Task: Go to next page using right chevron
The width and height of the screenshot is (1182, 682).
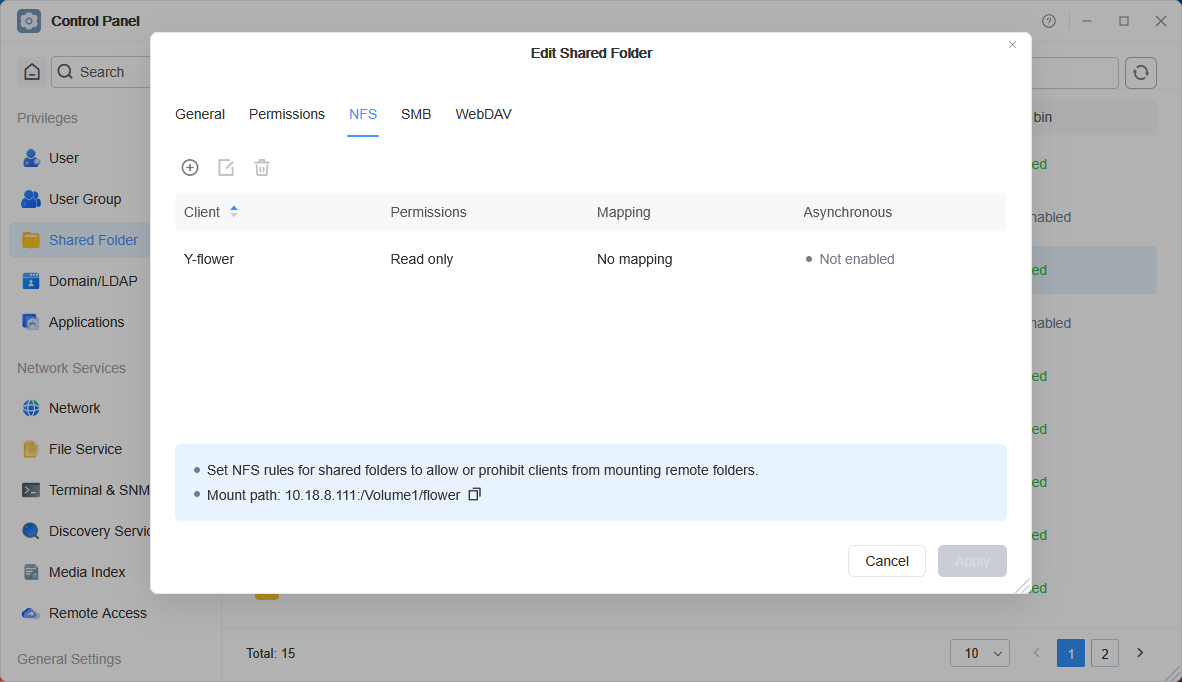Action: click(x=1140, y=652)
